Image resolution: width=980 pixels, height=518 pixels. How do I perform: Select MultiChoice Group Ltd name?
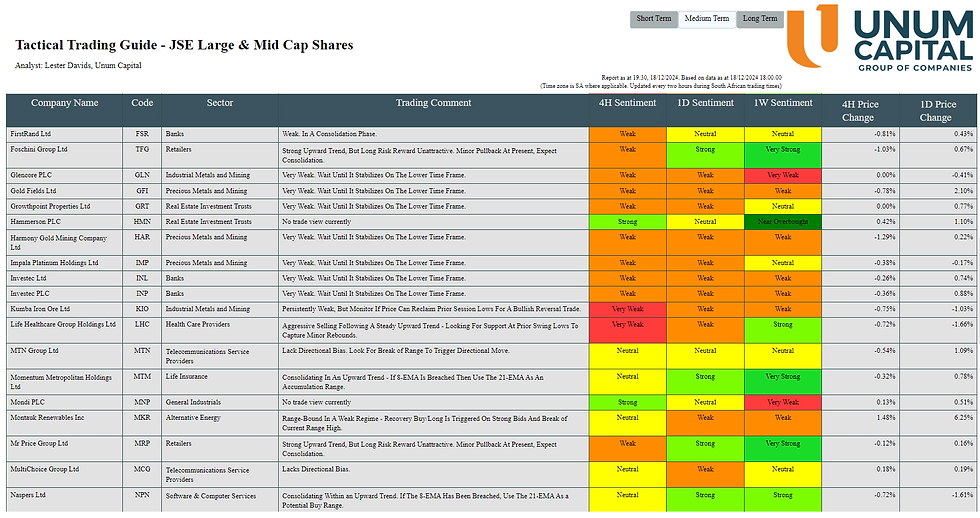coord(44,469)
